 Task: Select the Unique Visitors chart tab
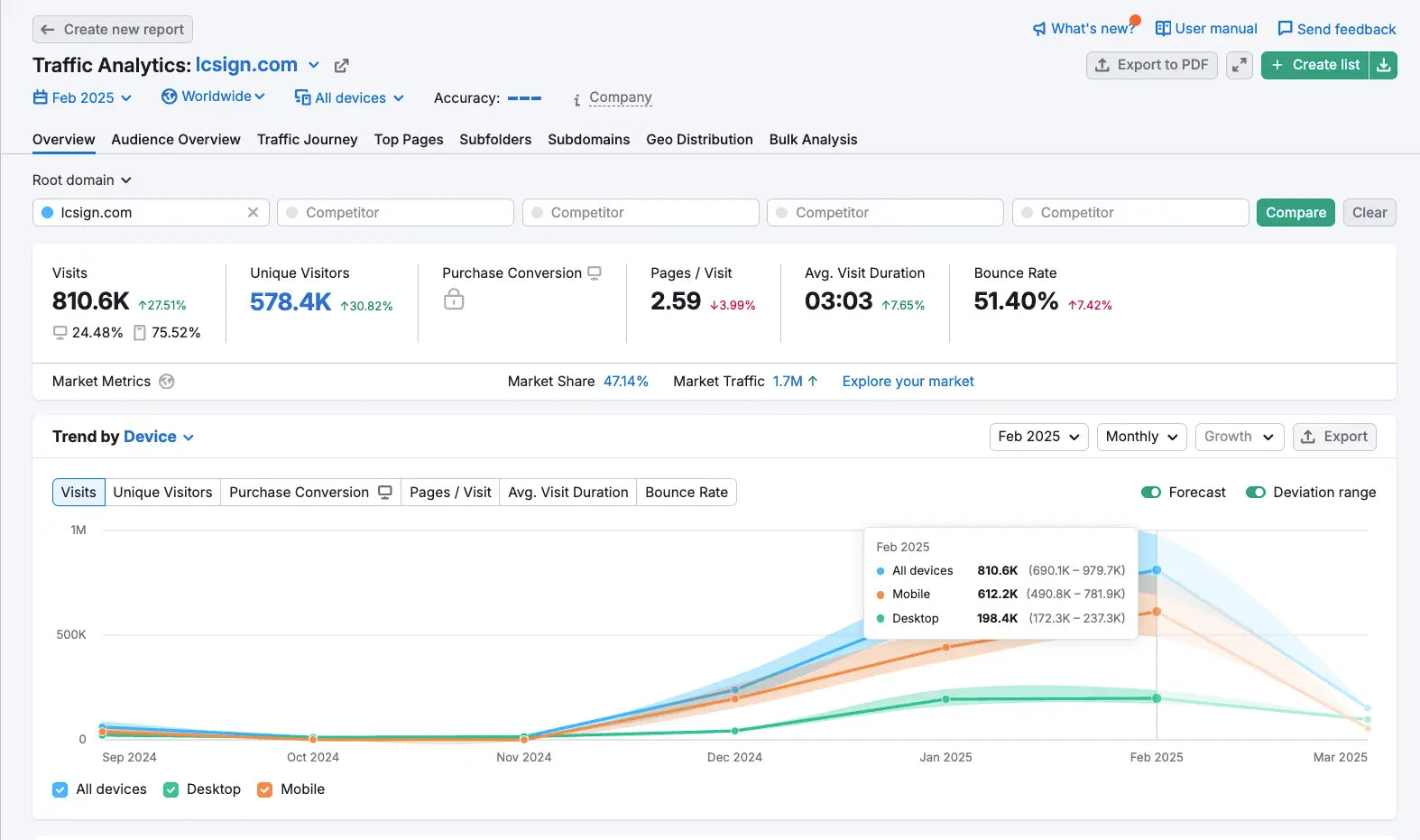pos(162,493)
